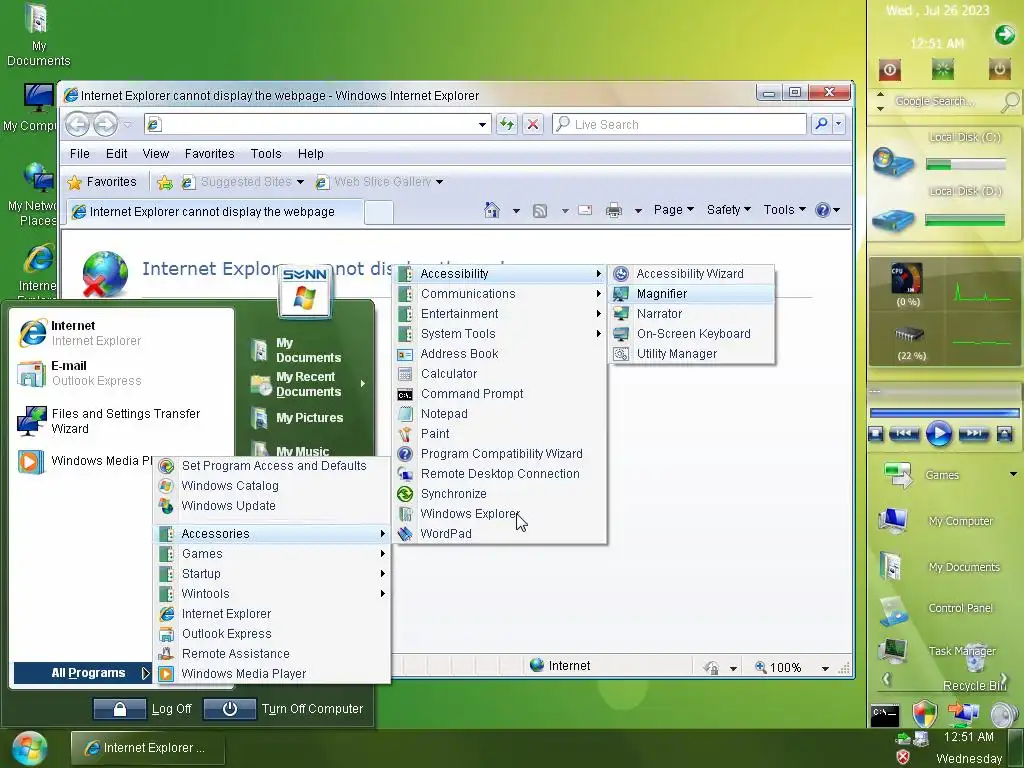The height and width of the screenshot is (768, 1024).
Task: Click the IE Home icon
Action: click(492, 210)
